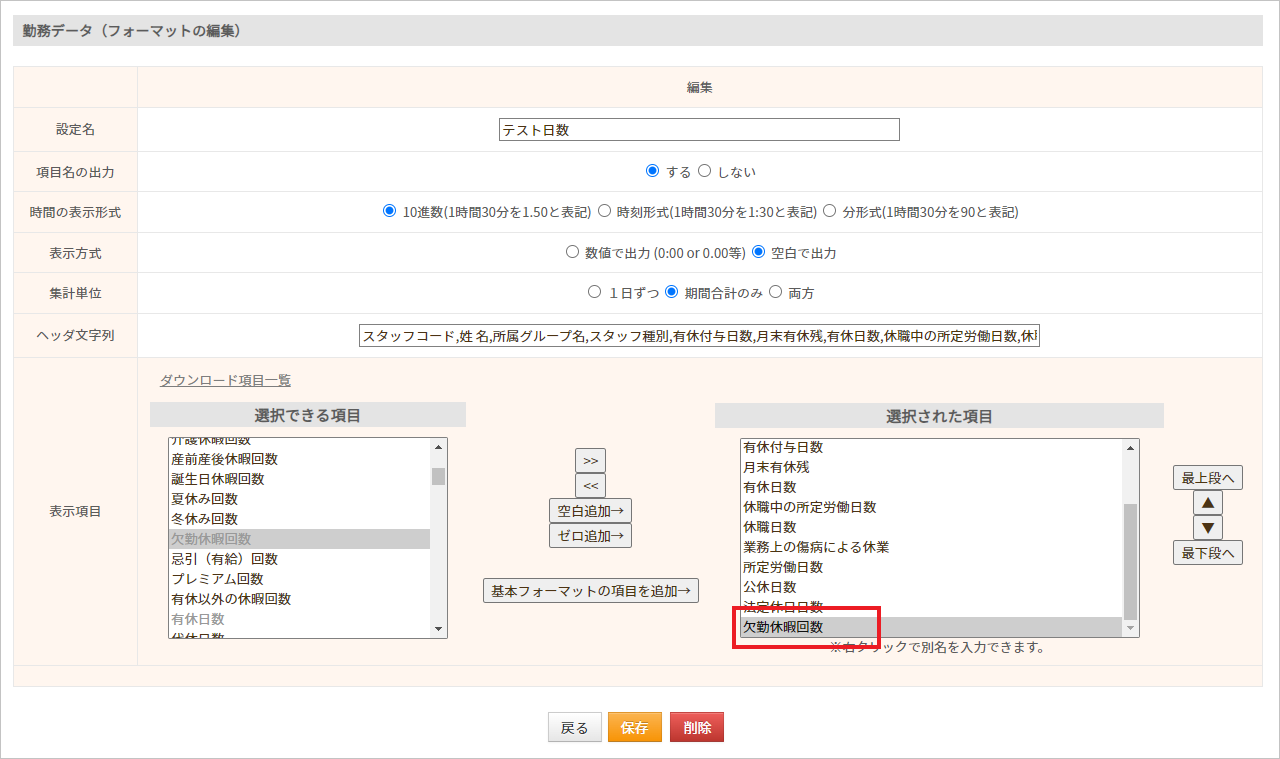Choose 両方 for aggregation unit
The width and height of the screenshot is (1280, 759).
pos(775,293)
